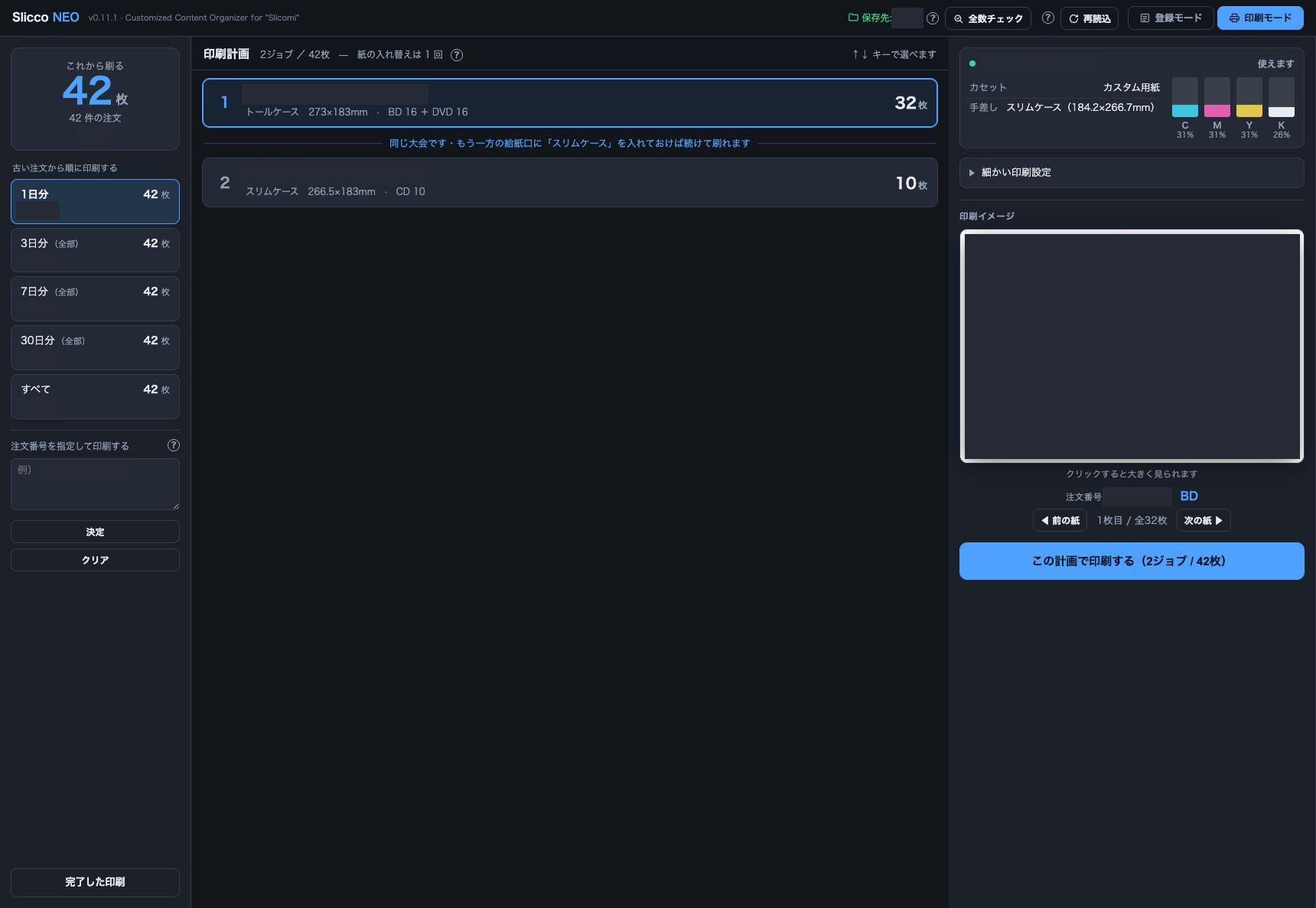Click the printer 印刷モード button

click(1260, 18)
